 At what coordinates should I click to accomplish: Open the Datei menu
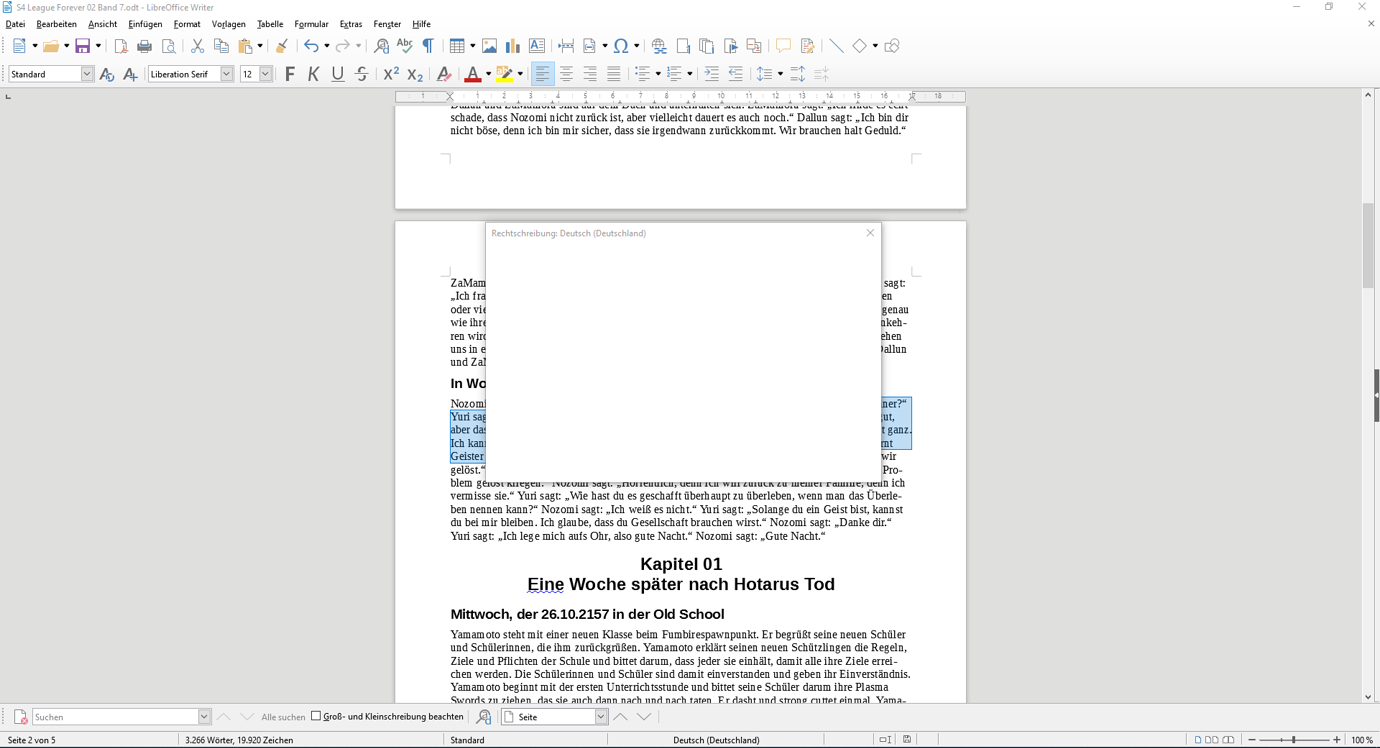click(15, 24)
